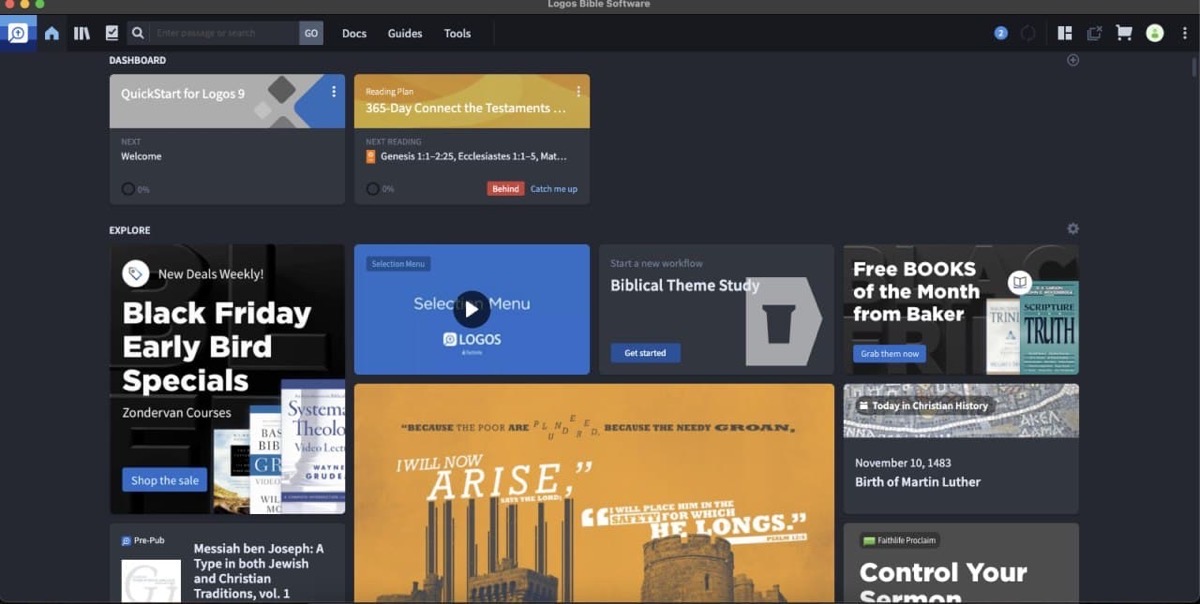This screenshot has width=1200, height=604.
Task: Open the Layouts panel icon
Action: 1065,33
